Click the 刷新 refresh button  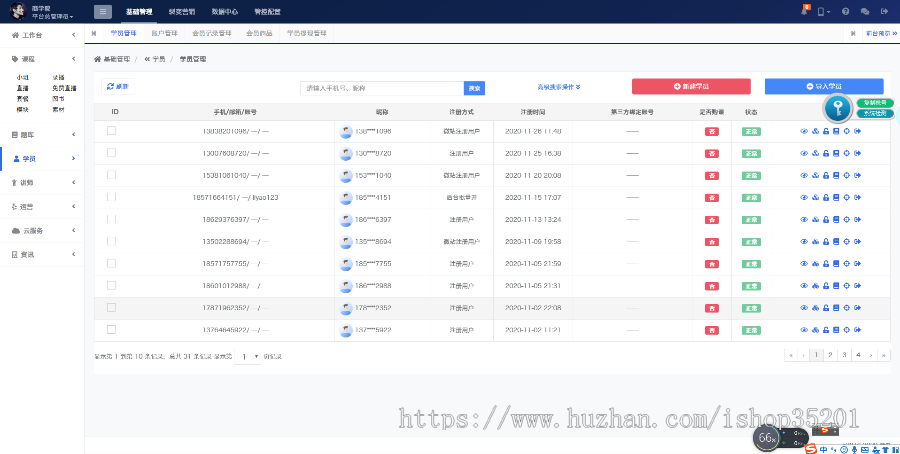click(x=118, y=87)
